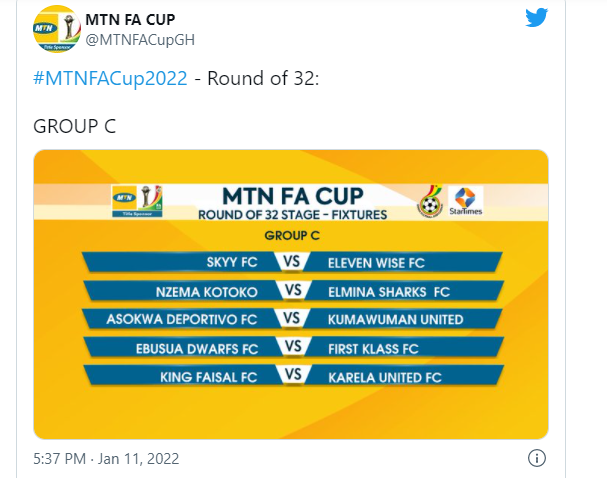607x478 pixels.
Task: Click the Ghana FA crest logo
Action: [430, 202]
